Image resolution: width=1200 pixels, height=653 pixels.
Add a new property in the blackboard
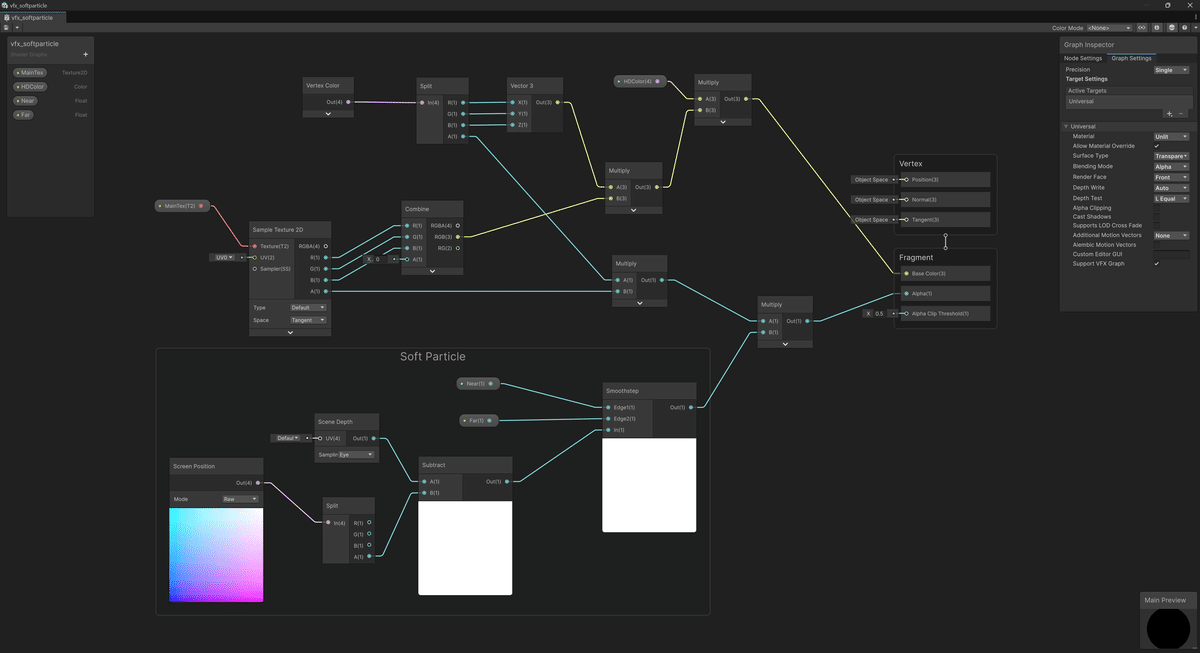[86, 53]
